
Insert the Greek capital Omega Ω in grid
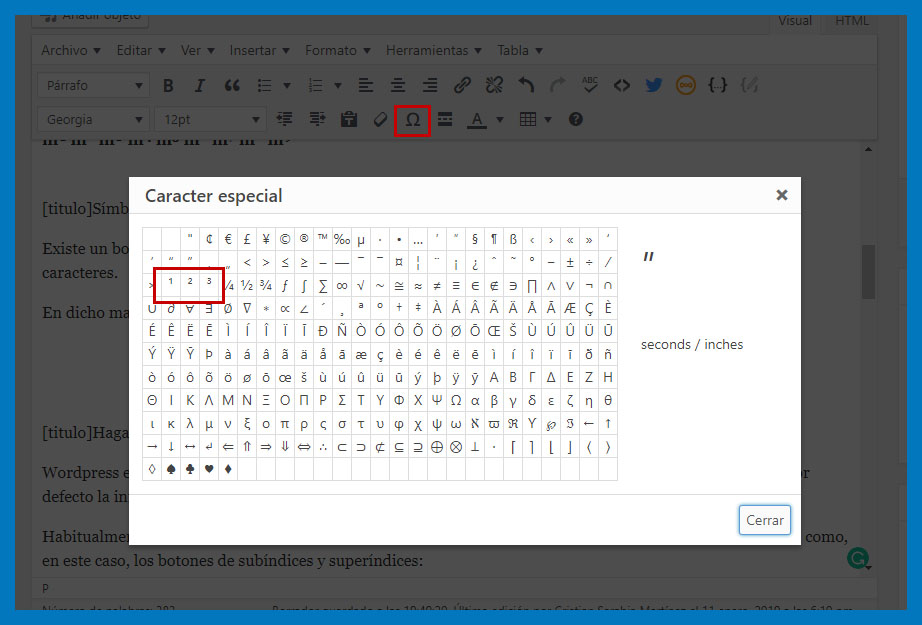[x=456, y=401]
